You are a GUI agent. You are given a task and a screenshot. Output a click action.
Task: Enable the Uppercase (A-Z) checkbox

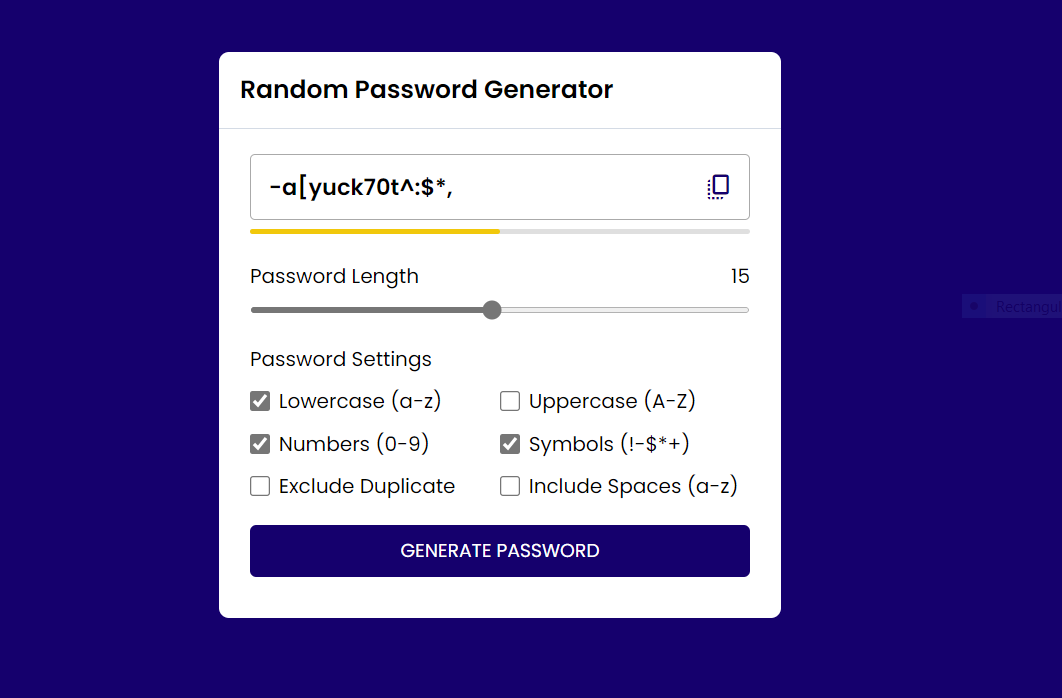tap(510, 401)
